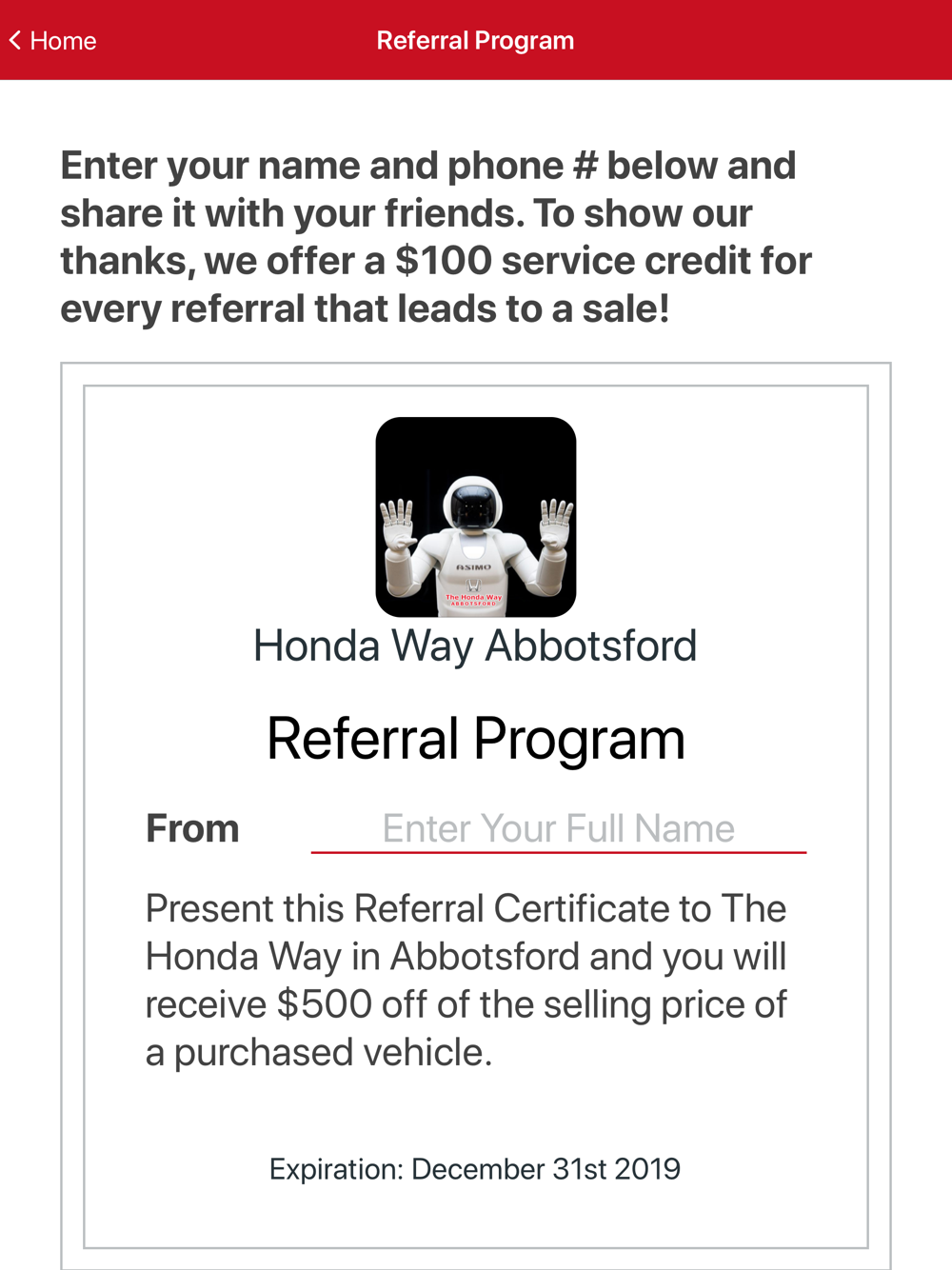
Task: Tap the Expiration December 31st 2019 text
Action: click(475, 1169)
